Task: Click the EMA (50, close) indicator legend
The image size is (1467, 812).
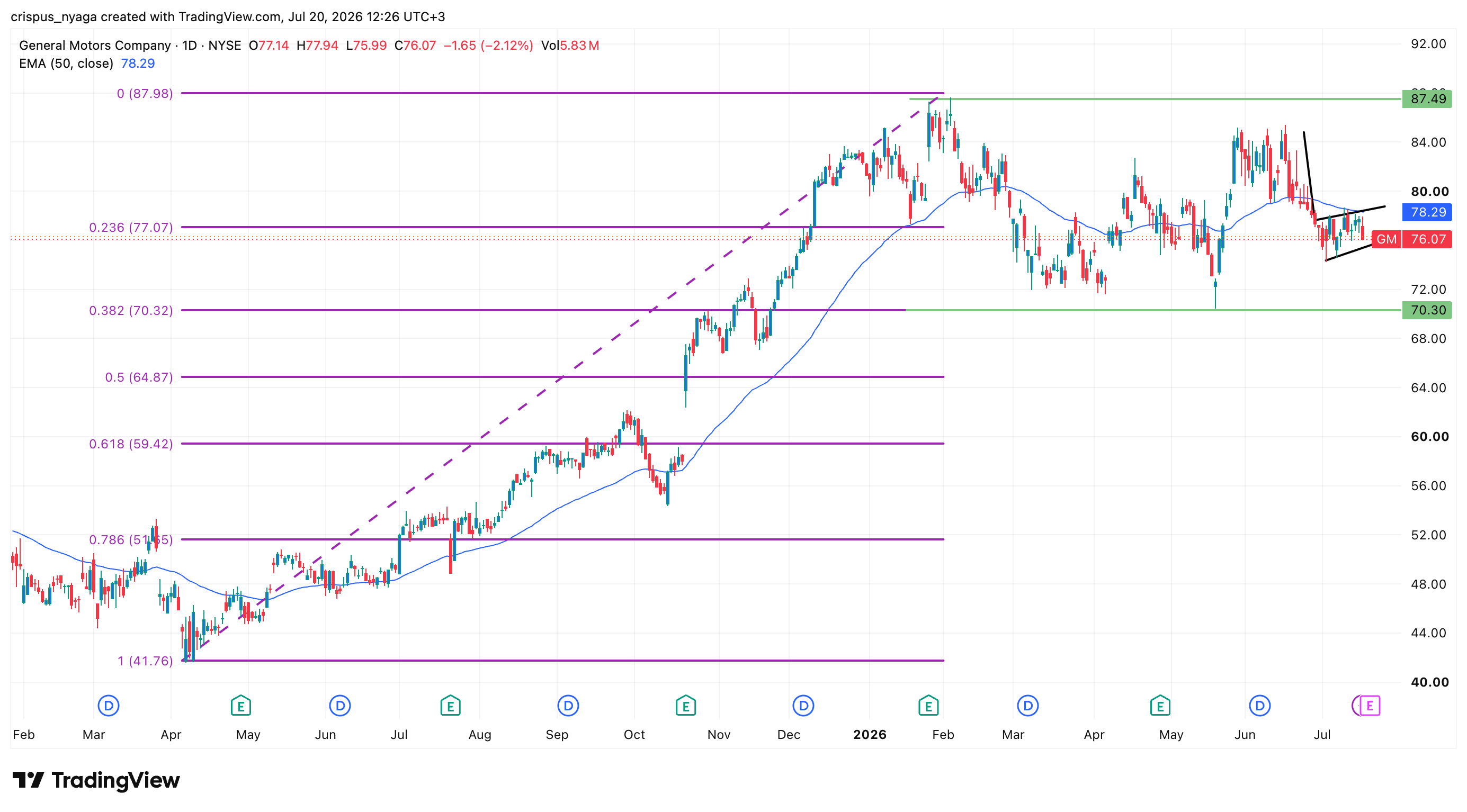Action: (x=66, y=63)
